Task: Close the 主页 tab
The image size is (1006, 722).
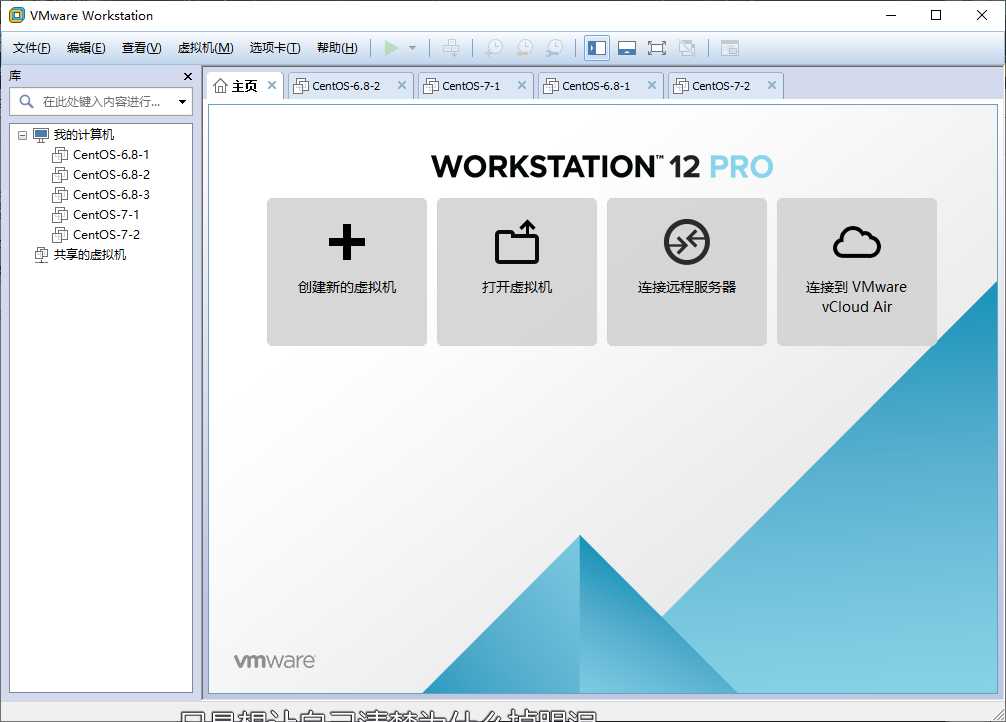Action: (x=272, y=85)
